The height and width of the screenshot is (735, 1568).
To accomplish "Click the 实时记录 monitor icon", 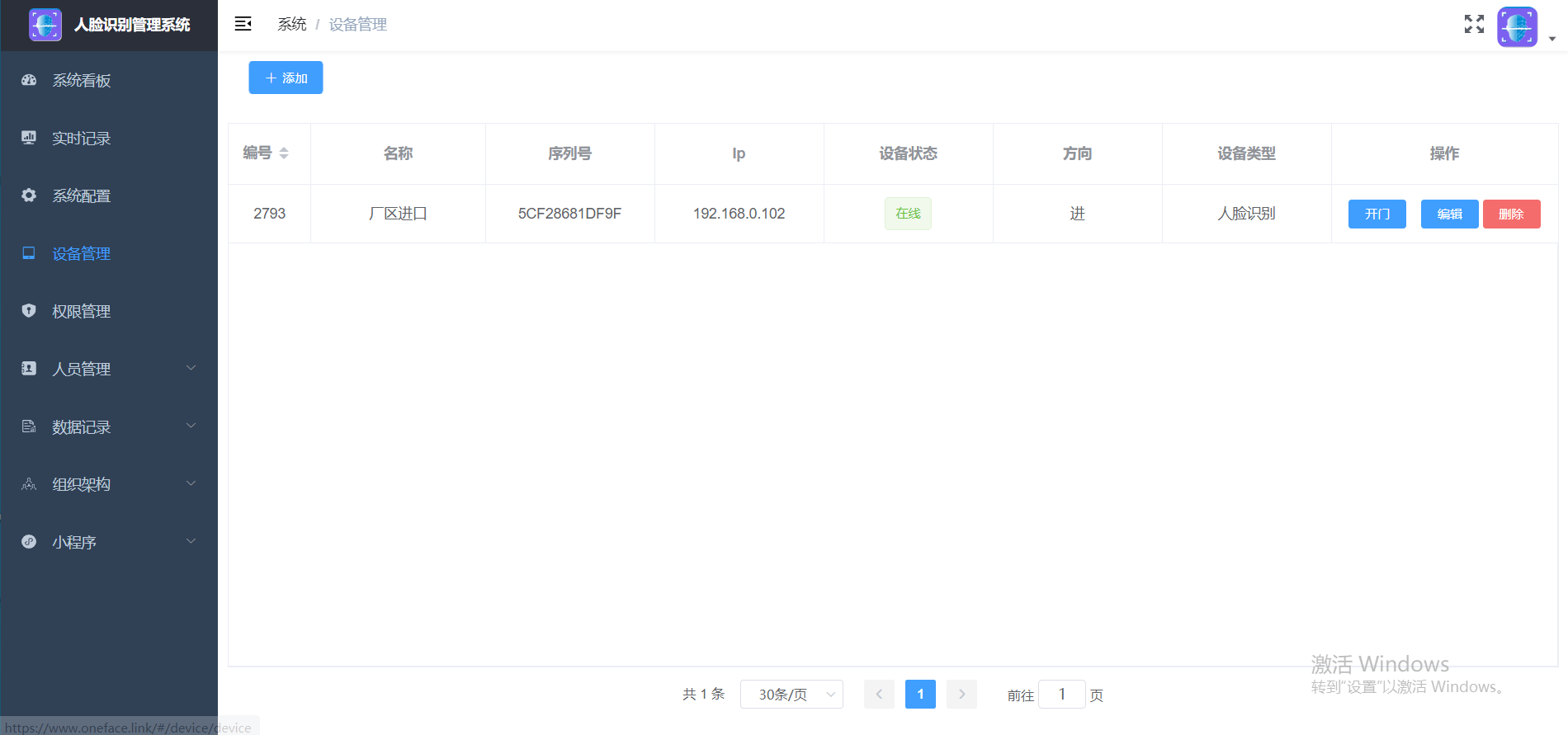I will coord(29,138).
